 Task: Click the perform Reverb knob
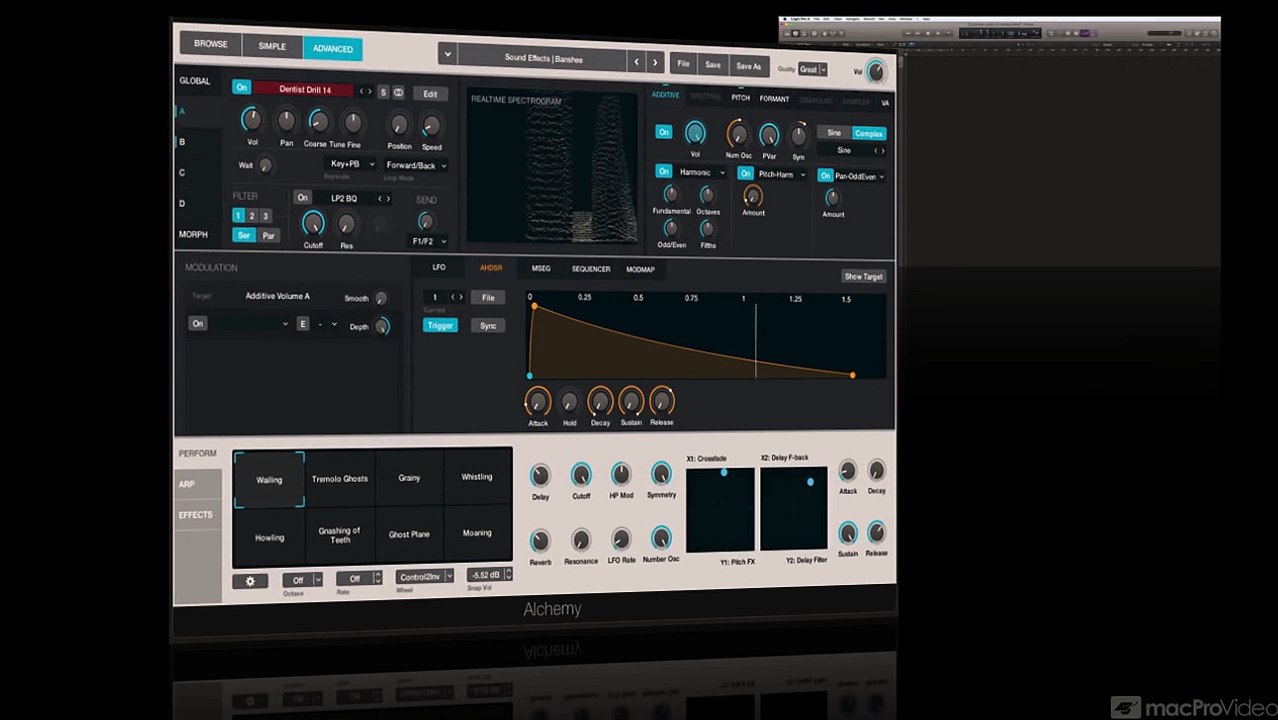540,542
